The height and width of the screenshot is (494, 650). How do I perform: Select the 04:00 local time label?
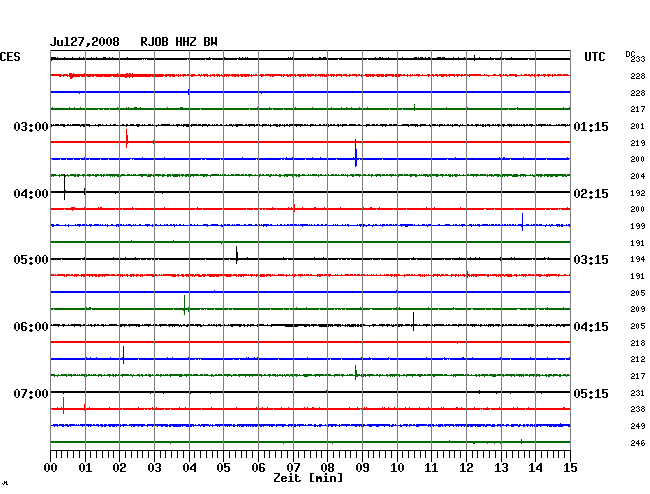[31, 194]
